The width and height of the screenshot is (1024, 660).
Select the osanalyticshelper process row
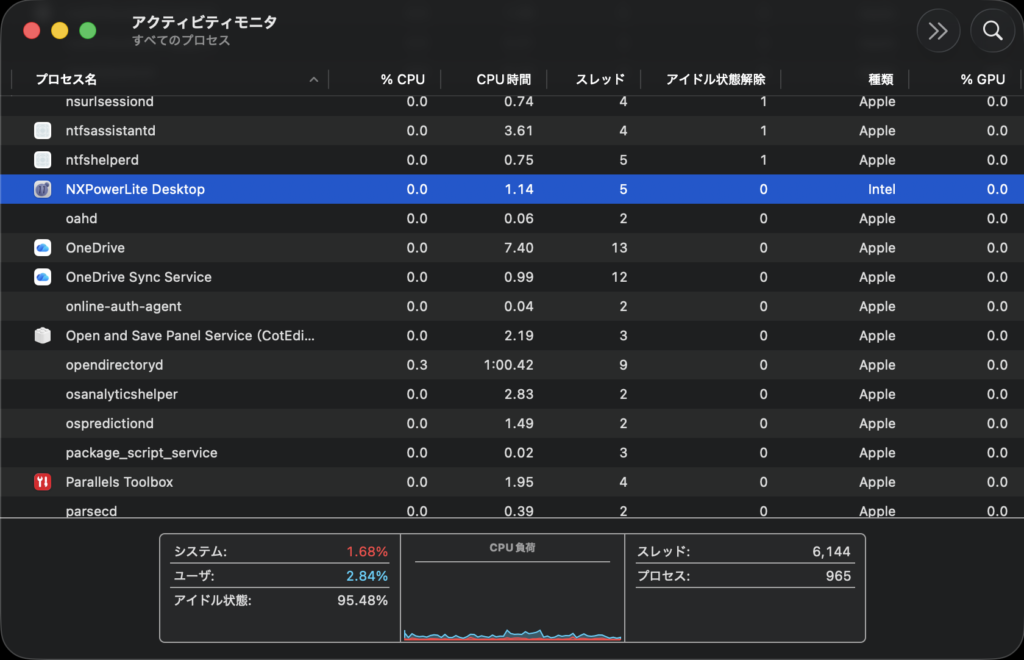512,394
